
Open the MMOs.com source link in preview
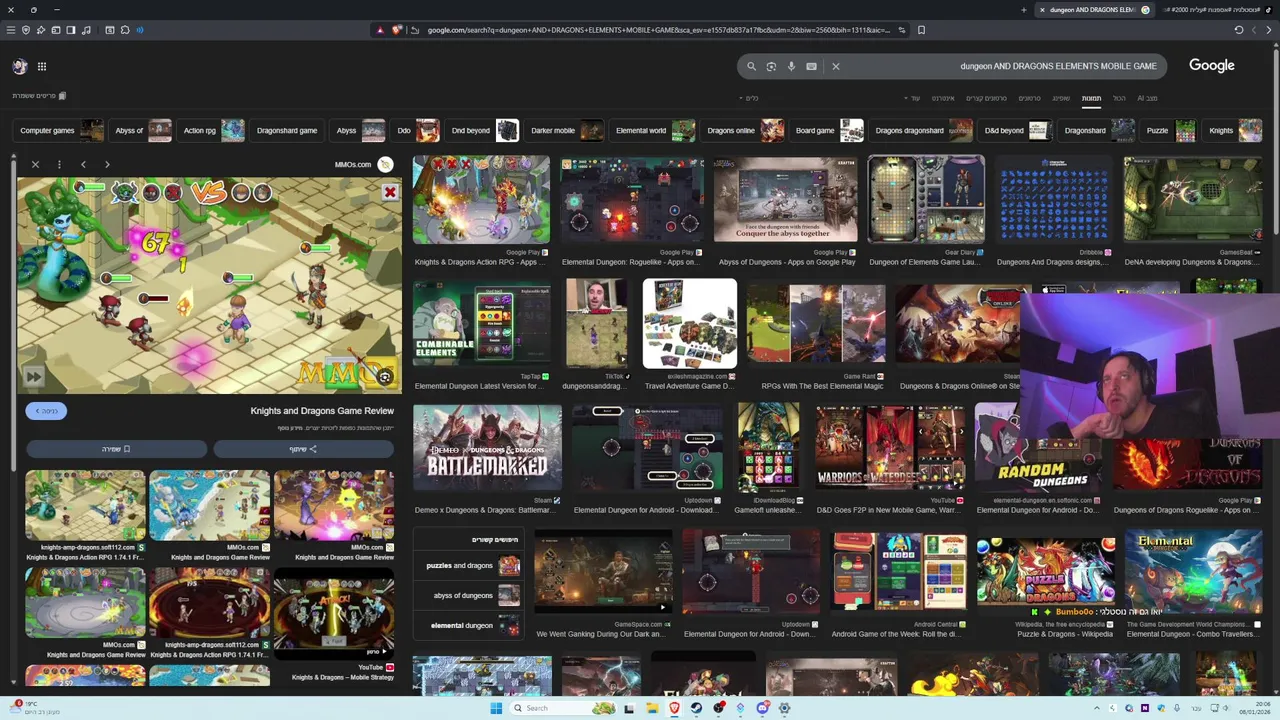click(x=362, y=164)
